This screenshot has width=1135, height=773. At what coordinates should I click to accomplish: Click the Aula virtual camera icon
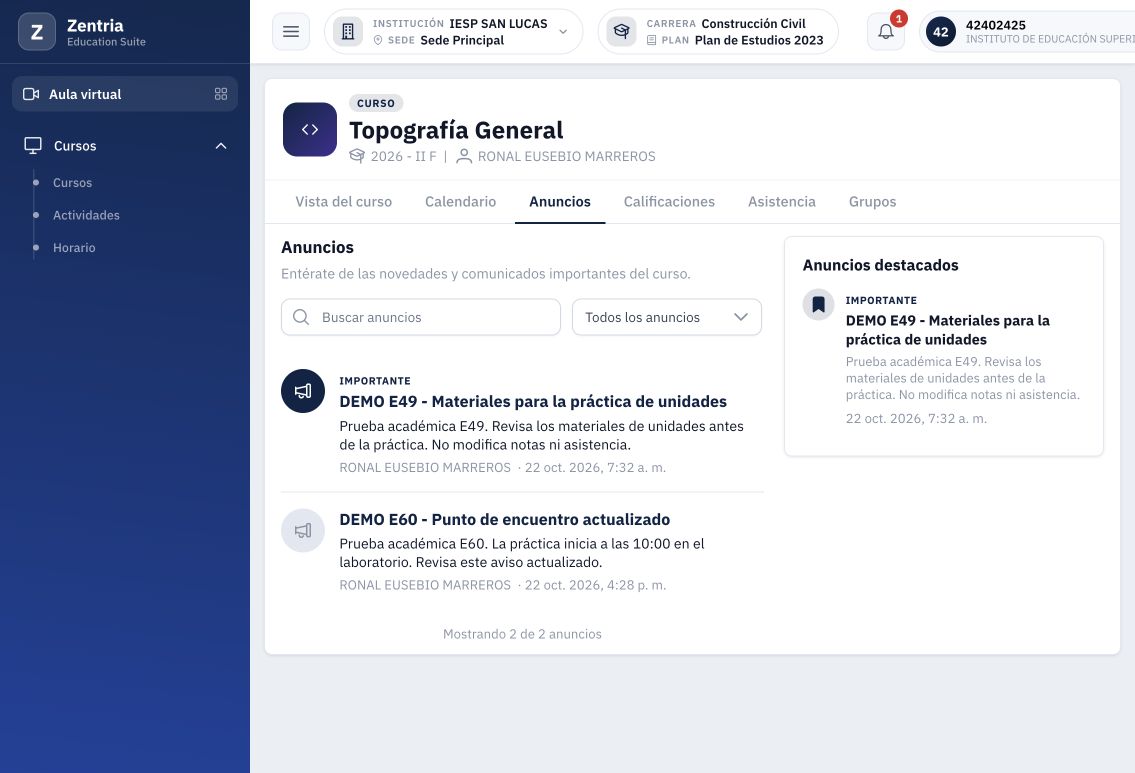(x=31, y=94)
